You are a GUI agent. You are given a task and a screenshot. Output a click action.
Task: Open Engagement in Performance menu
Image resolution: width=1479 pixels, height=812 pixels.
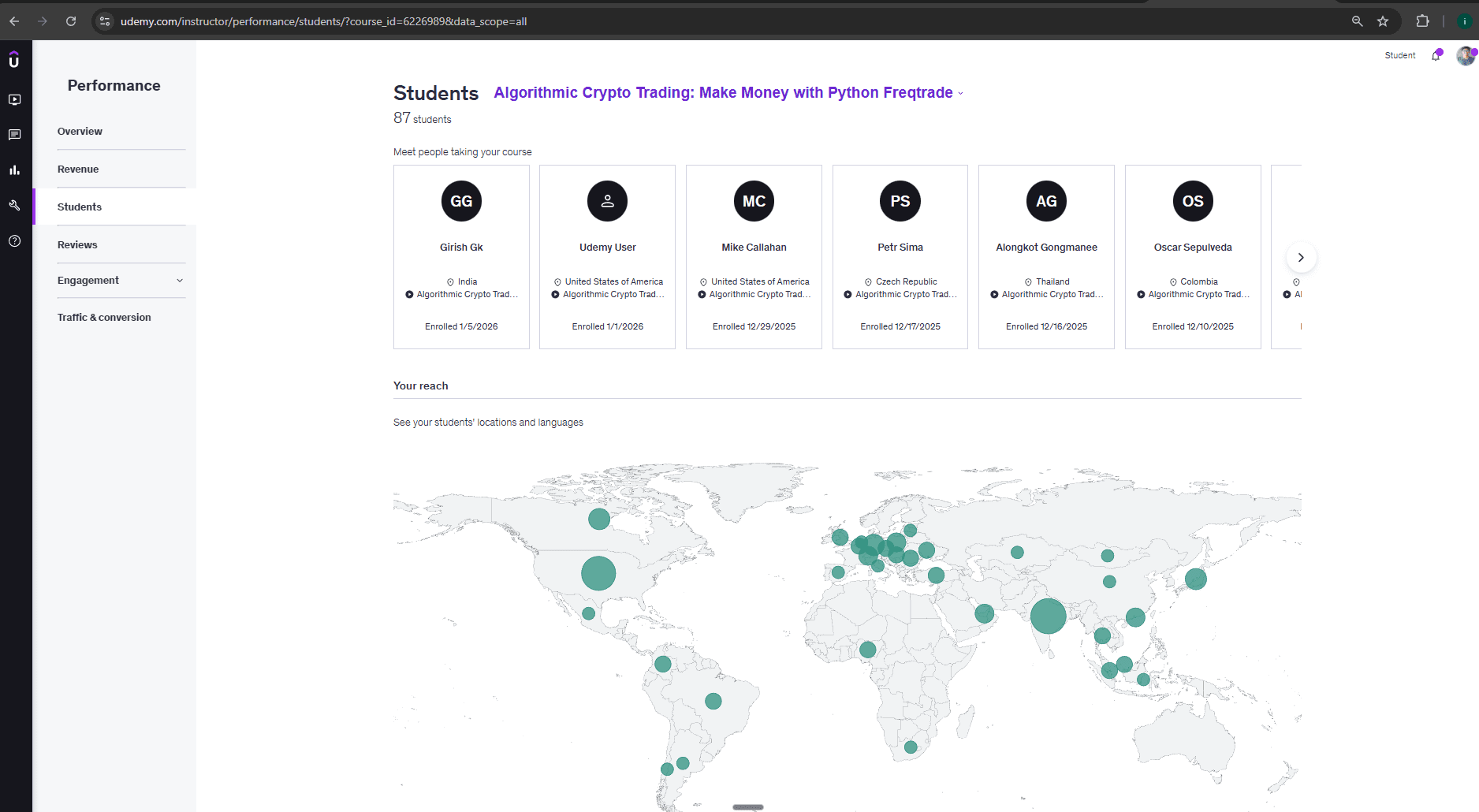(88, 281)
